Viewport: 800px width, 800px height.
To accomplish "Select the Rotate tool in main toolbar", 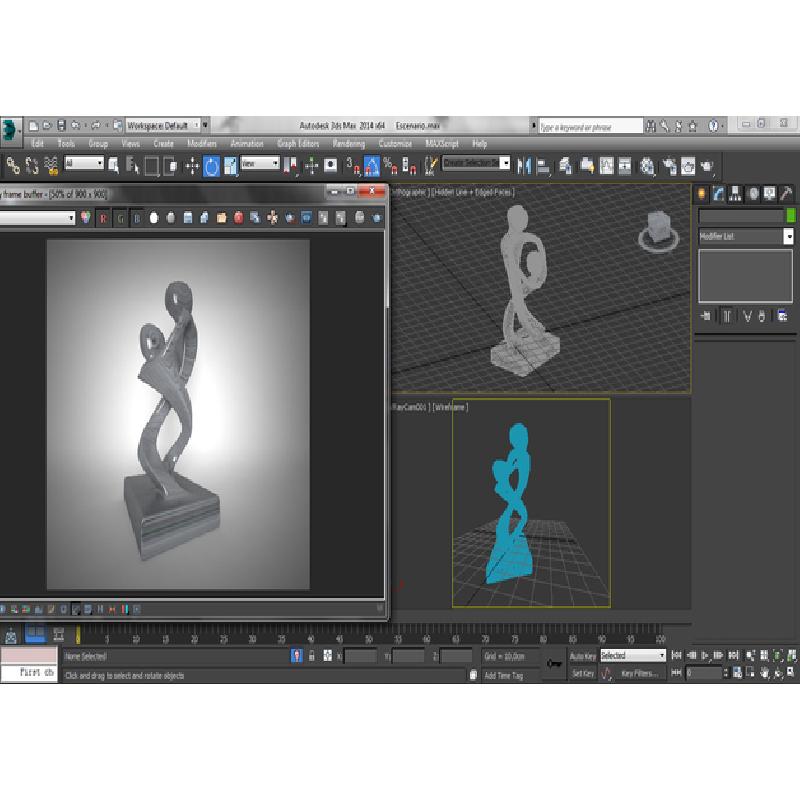I will point(212,165).
